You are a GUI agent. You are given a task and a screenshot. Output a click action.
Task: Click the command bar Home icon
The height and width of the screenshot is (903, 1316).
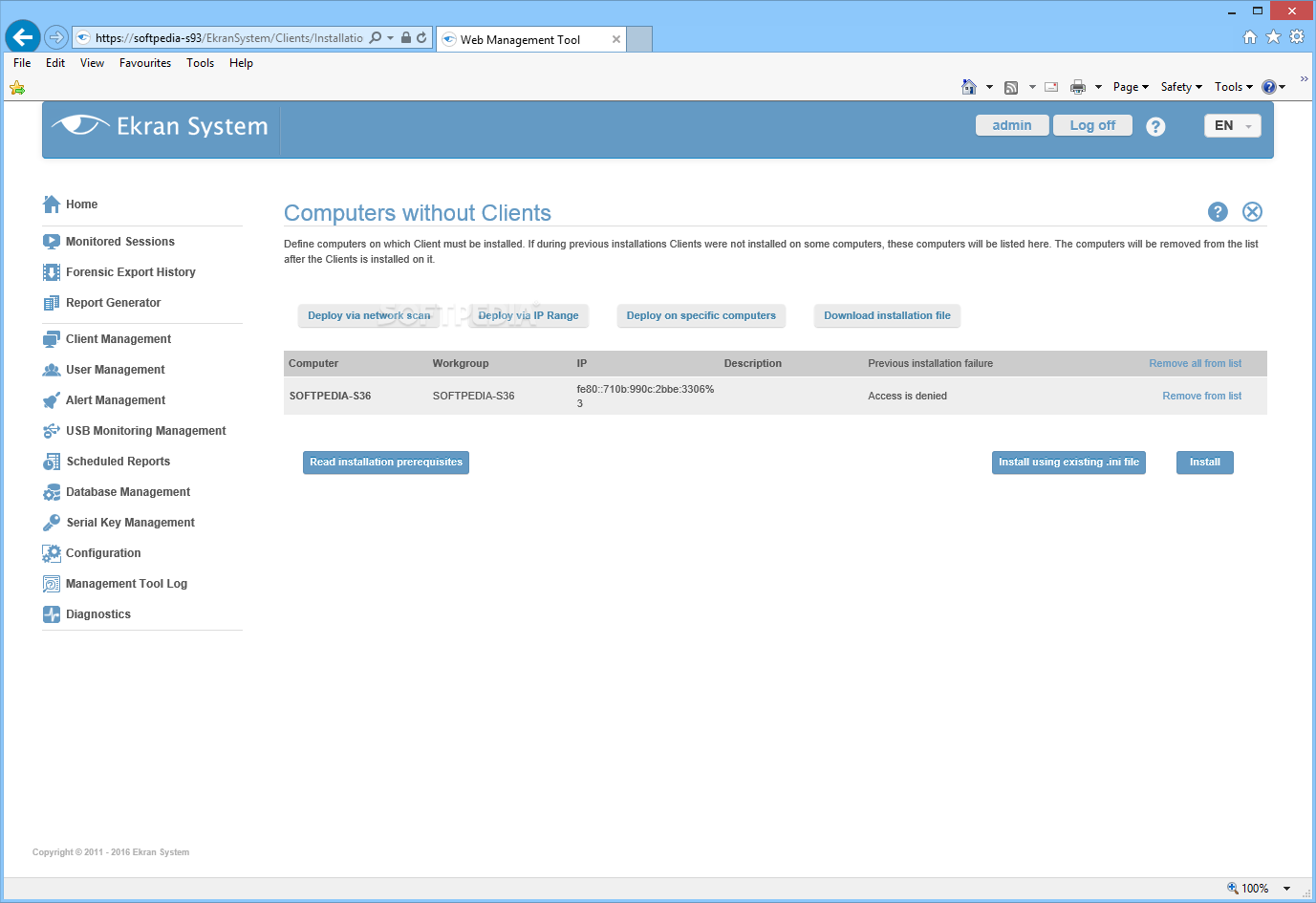969,87
